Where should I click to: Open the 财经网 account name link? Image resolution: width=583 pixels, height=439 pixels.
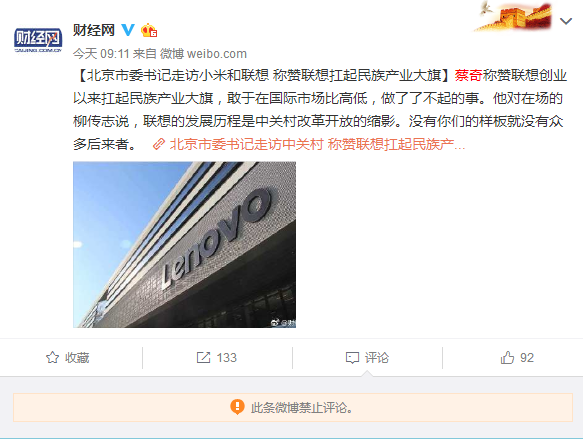point(94,30)
